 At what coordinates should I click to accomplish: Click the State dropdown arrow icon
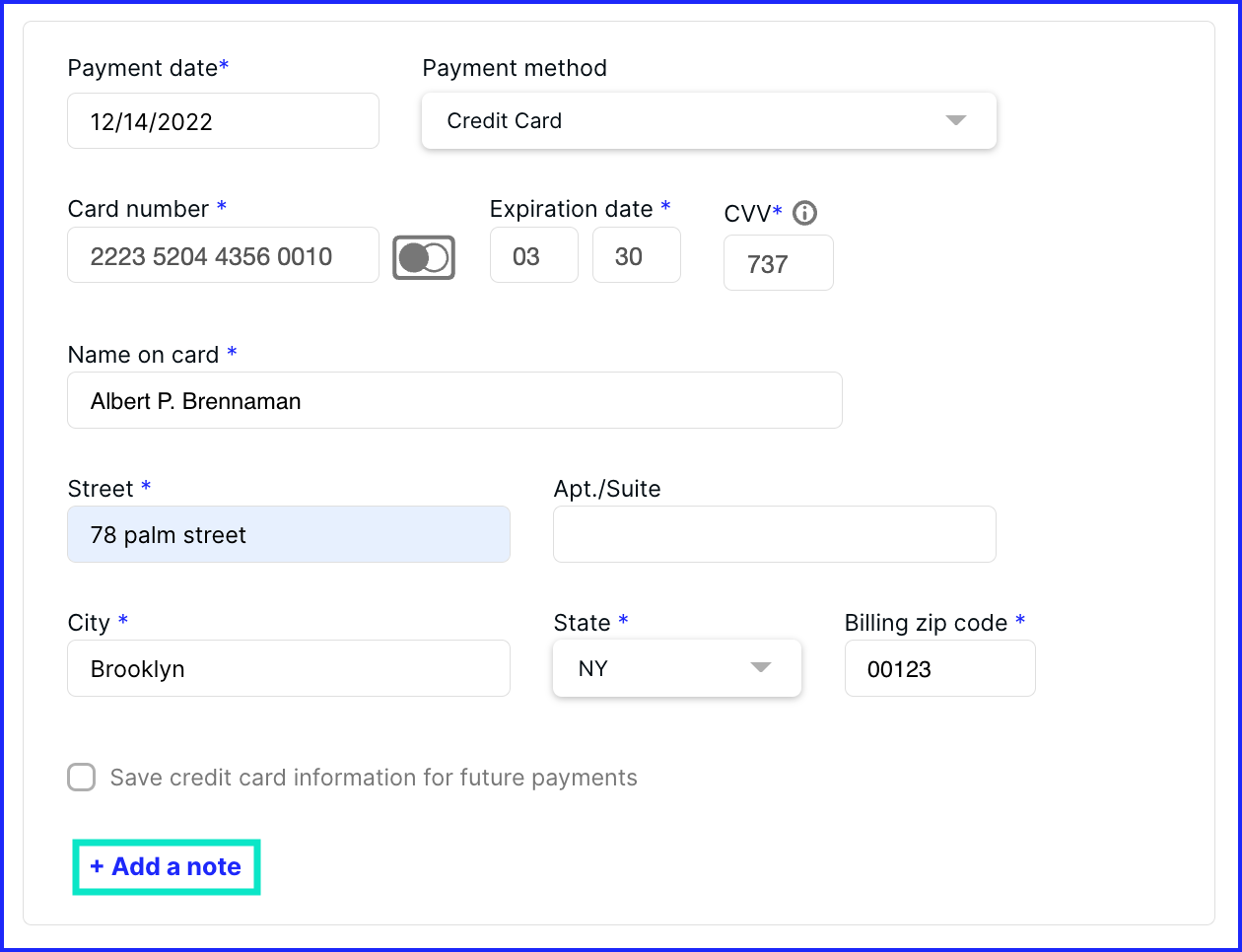[x=760, y=668]
